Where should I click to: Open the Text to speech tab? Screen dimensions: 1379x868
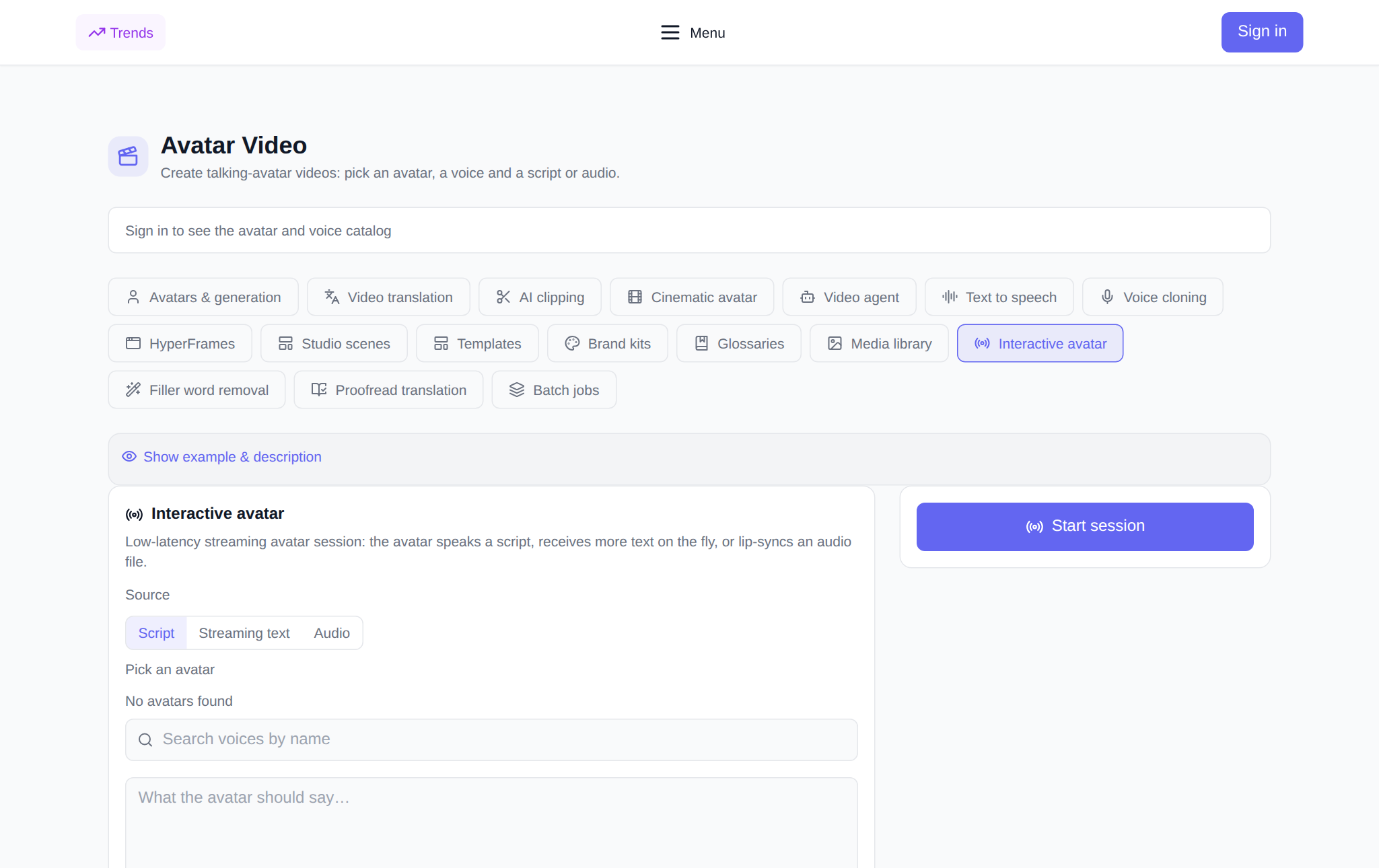coord(999,297)
